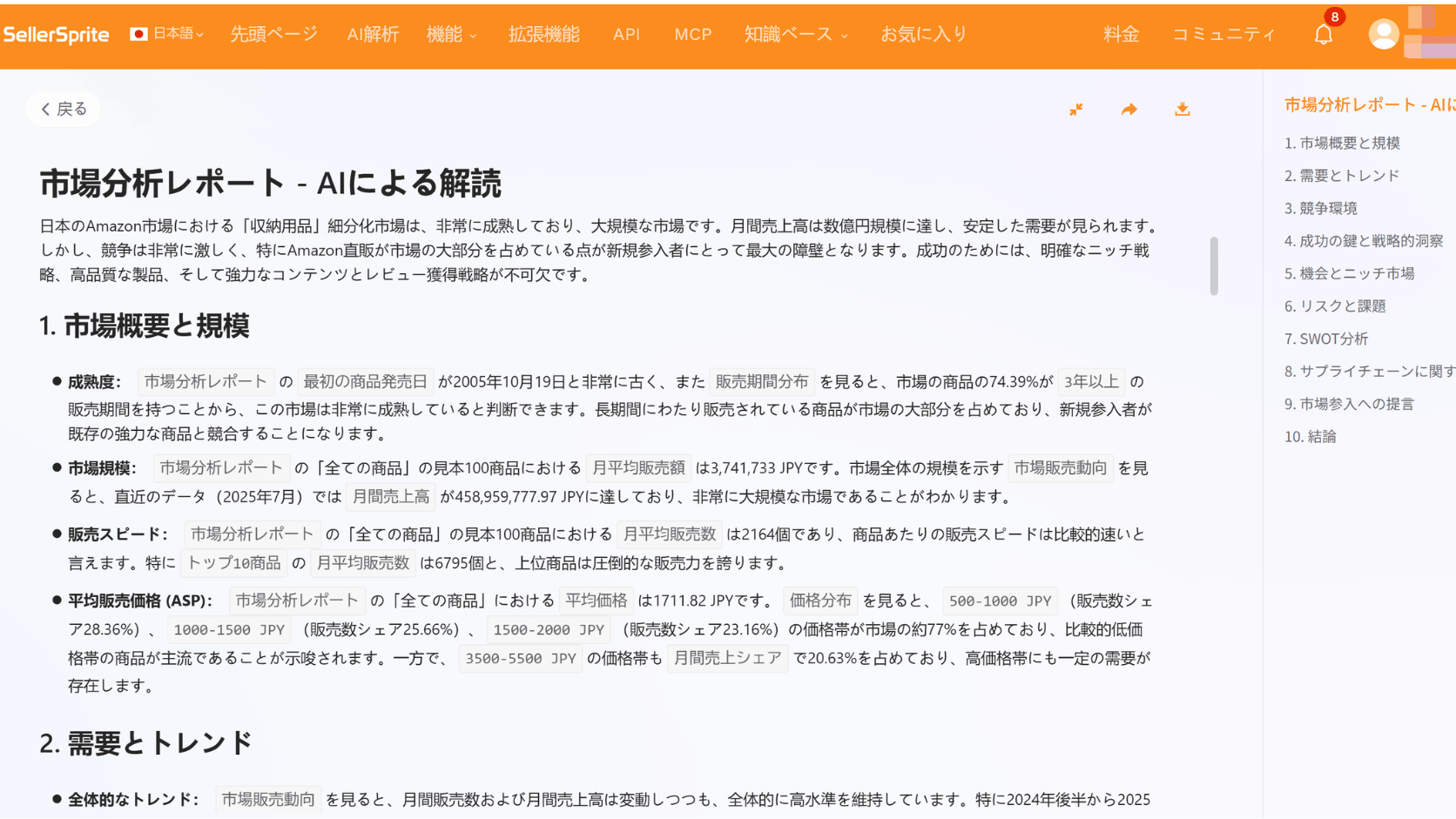Open the user profile avatar
The height and width of the screenshot is (819, 1456).
pyautogui.click(x=1383, y=34)
